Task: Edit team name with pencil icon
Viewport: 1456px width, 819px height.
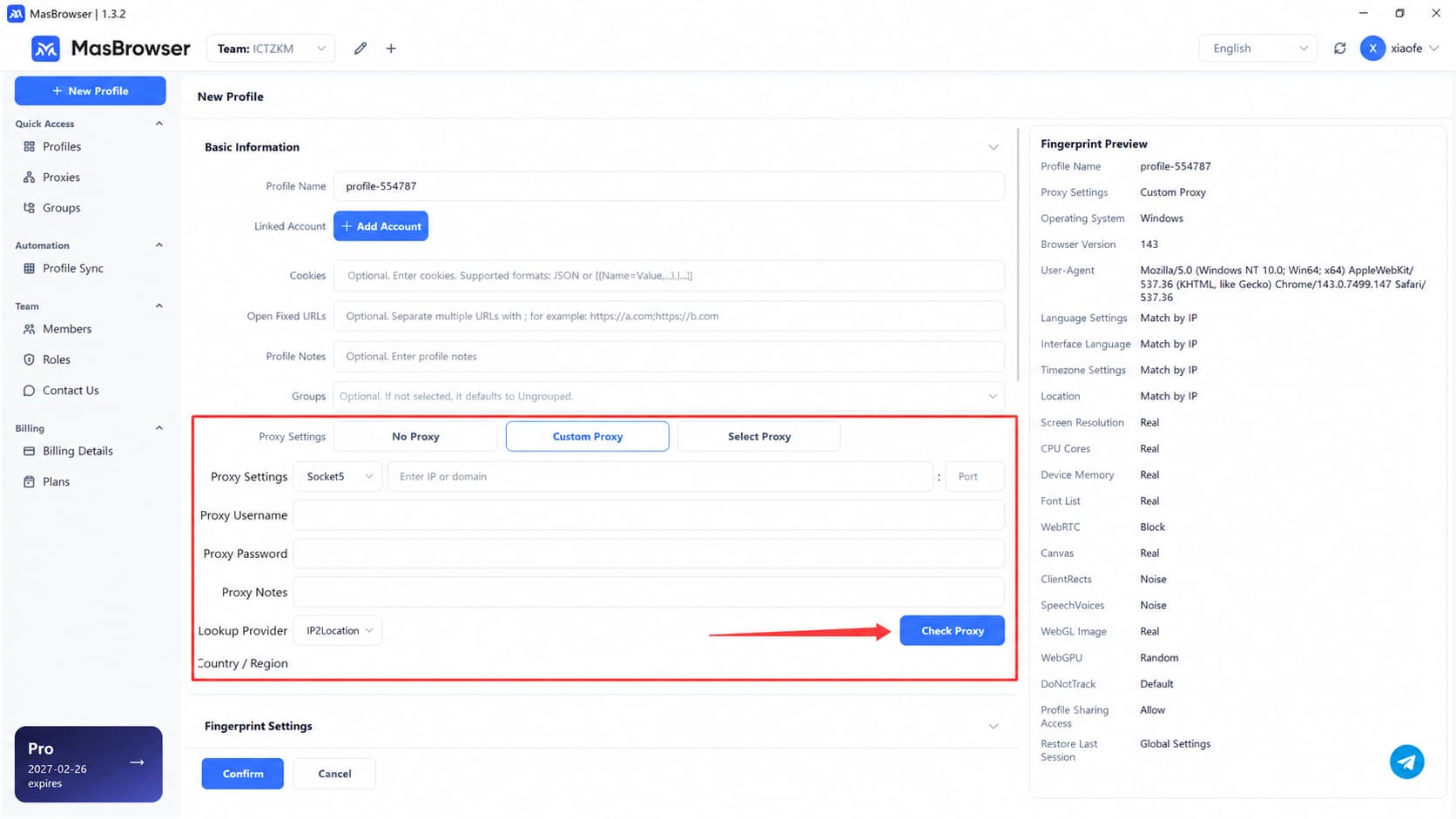Action: [361, 49]
